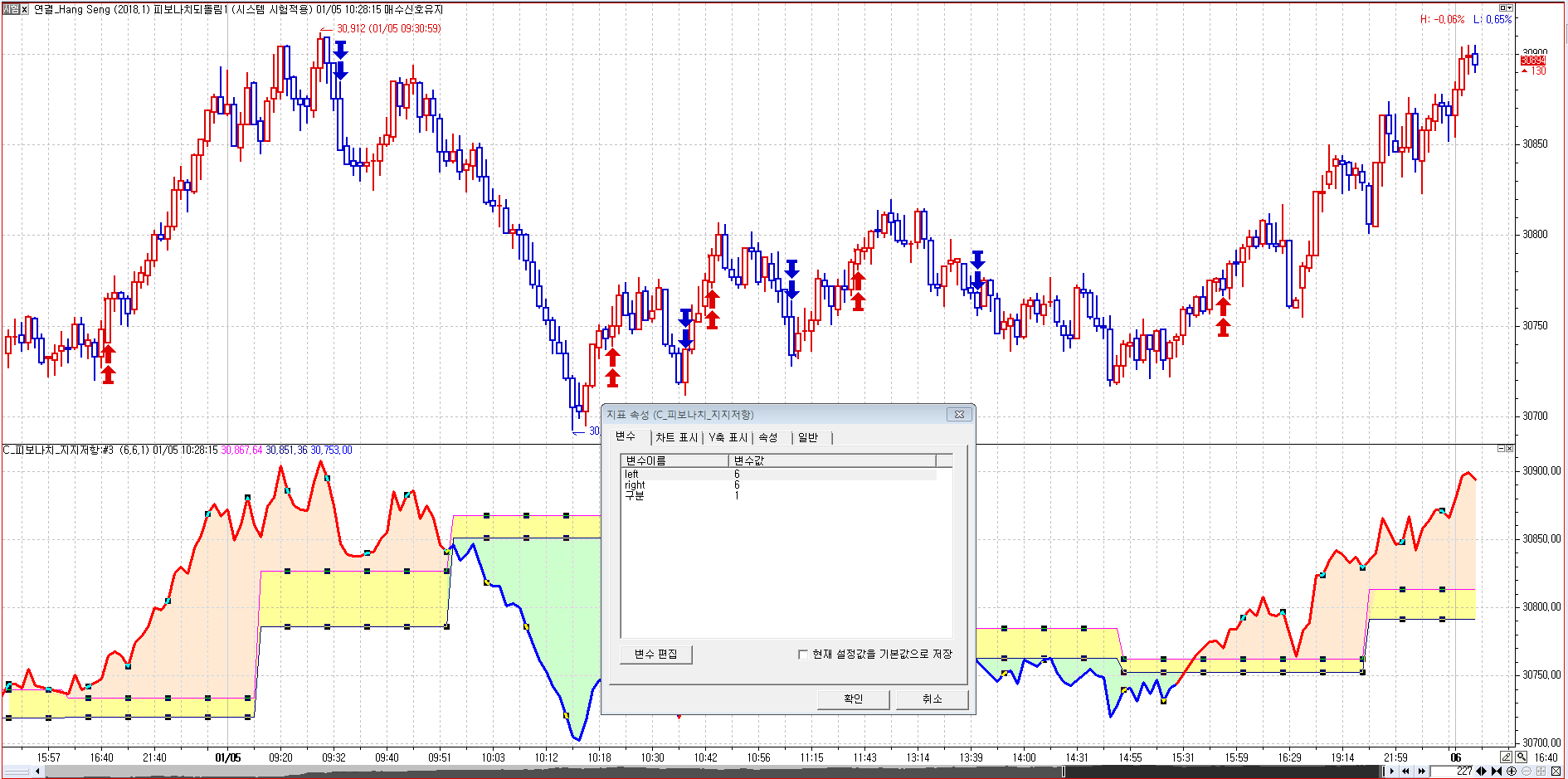The image size is (1568, 779).
Task: Select the '구분' variable row
Action: [779, 496]
